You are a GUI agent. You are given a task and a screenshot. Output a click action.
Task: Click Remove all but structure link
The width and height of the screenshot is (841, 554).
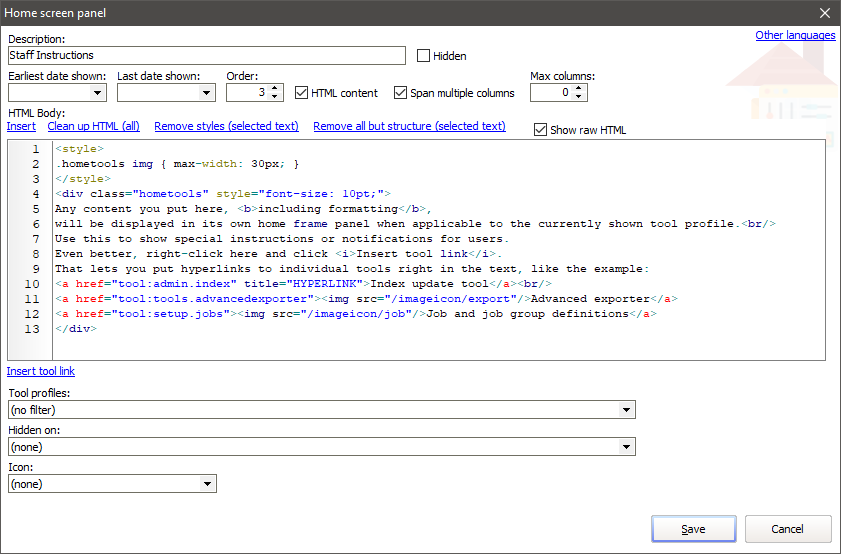(409, 127)
